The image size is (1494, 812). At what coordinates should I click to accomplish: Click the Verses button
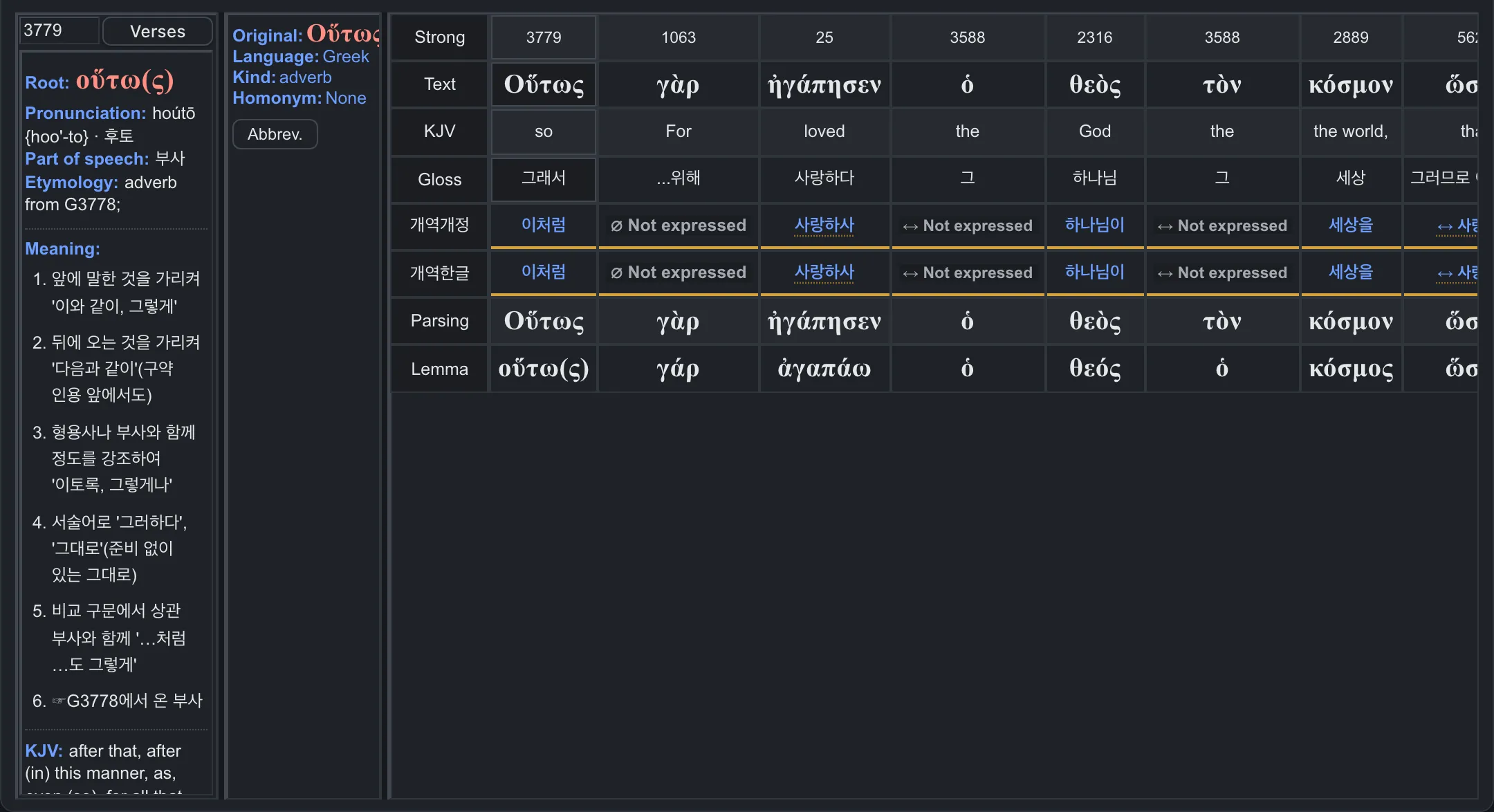pos(158,31)
